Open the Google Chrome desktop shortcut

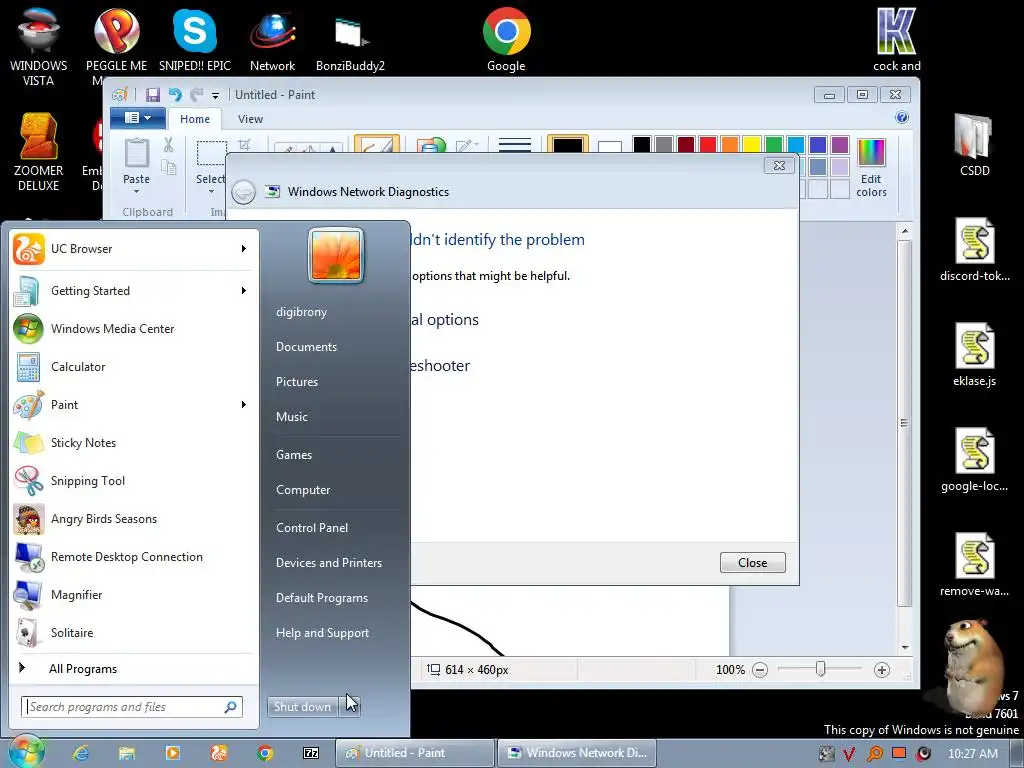click(506, 40)
